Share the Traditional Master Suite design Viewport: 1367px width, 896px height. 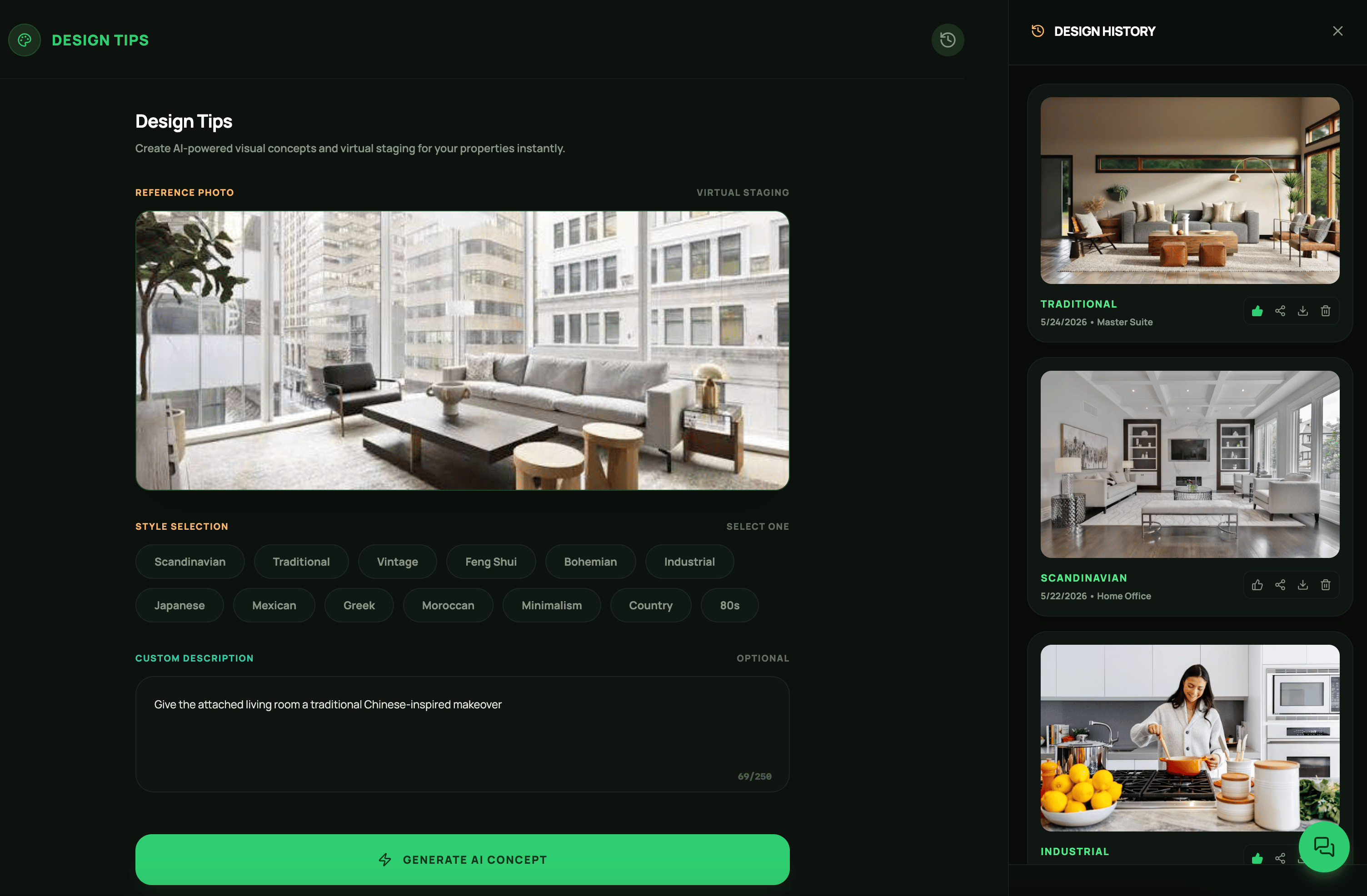click(x=1280, y=311)
